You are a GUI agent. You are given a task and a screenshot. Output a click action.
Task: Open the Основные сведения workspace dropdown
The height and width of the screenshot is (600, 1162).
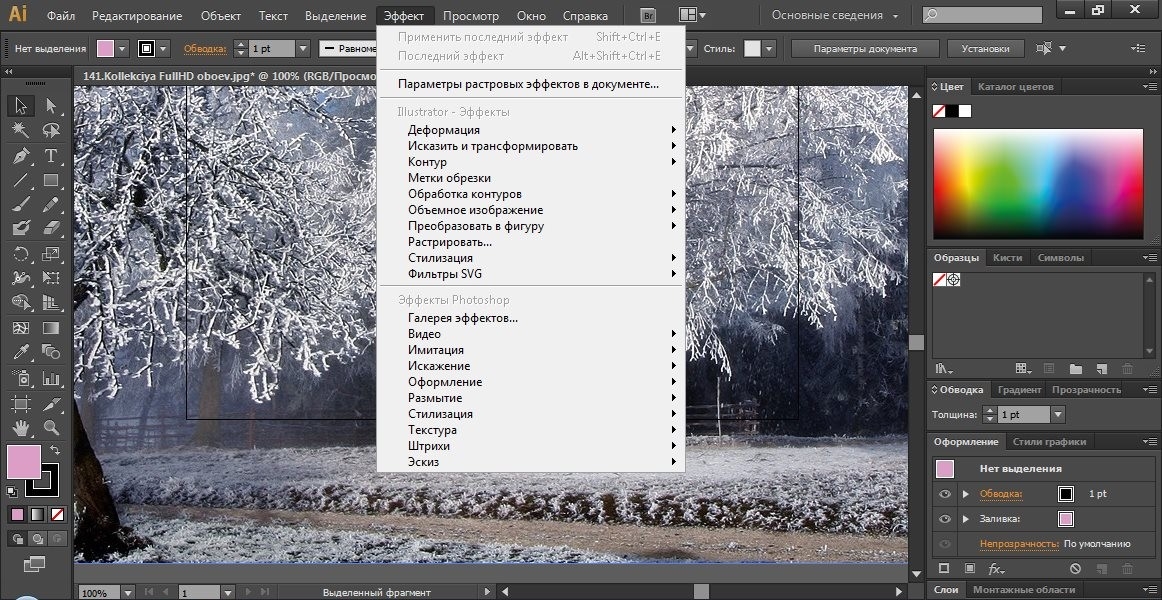pyautogui.click(x=836, y=16)
